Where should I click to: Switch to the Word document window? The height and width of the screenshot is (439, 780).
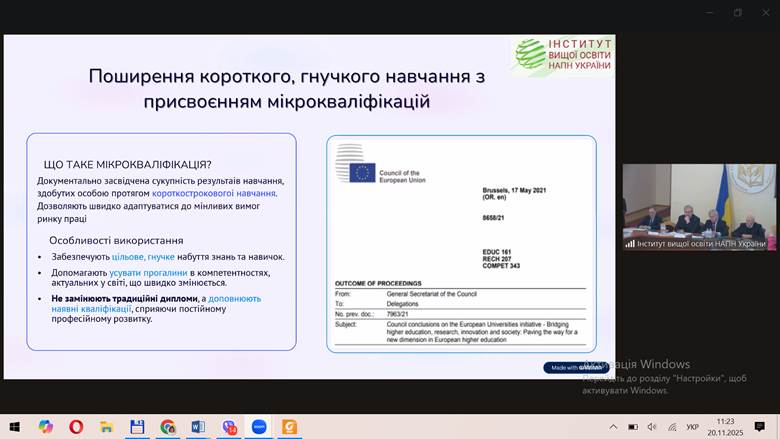pos(198,427)
